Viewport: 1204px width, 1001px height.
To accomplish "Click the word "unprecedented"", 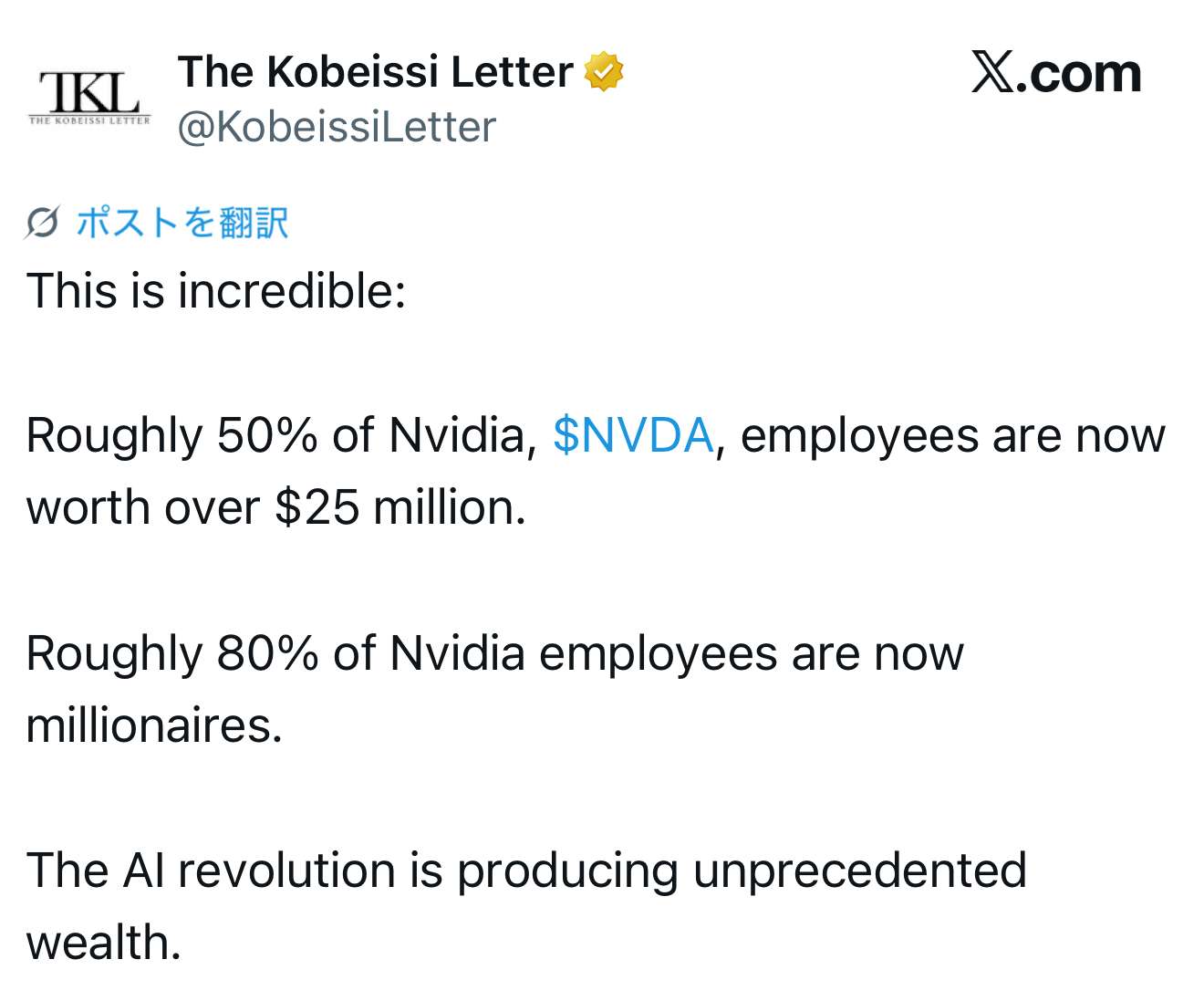I will coord(859,871).
